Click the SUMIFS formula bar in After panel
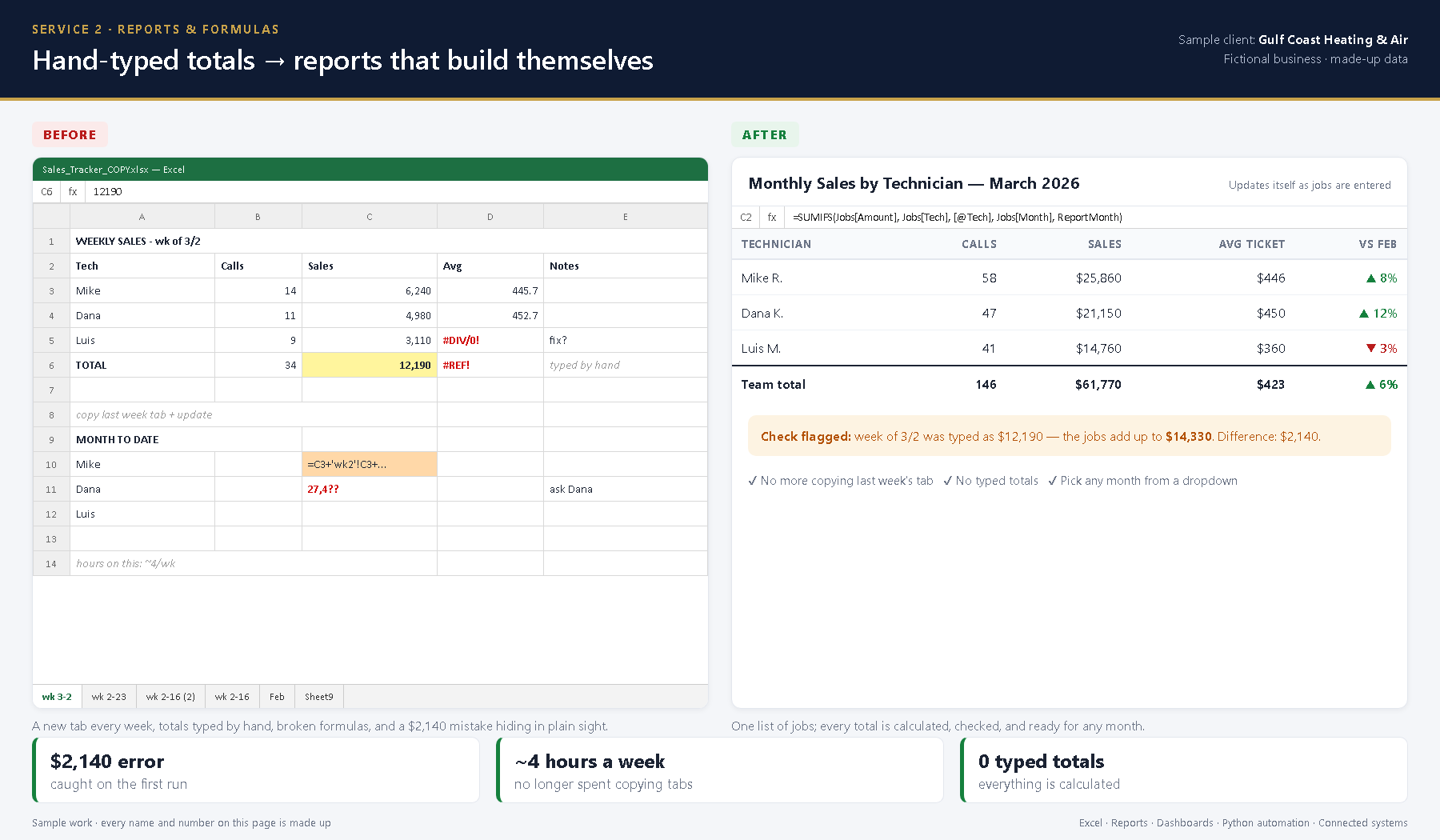This screenshot has height=840, width=1440. (x=1095, y=217)
